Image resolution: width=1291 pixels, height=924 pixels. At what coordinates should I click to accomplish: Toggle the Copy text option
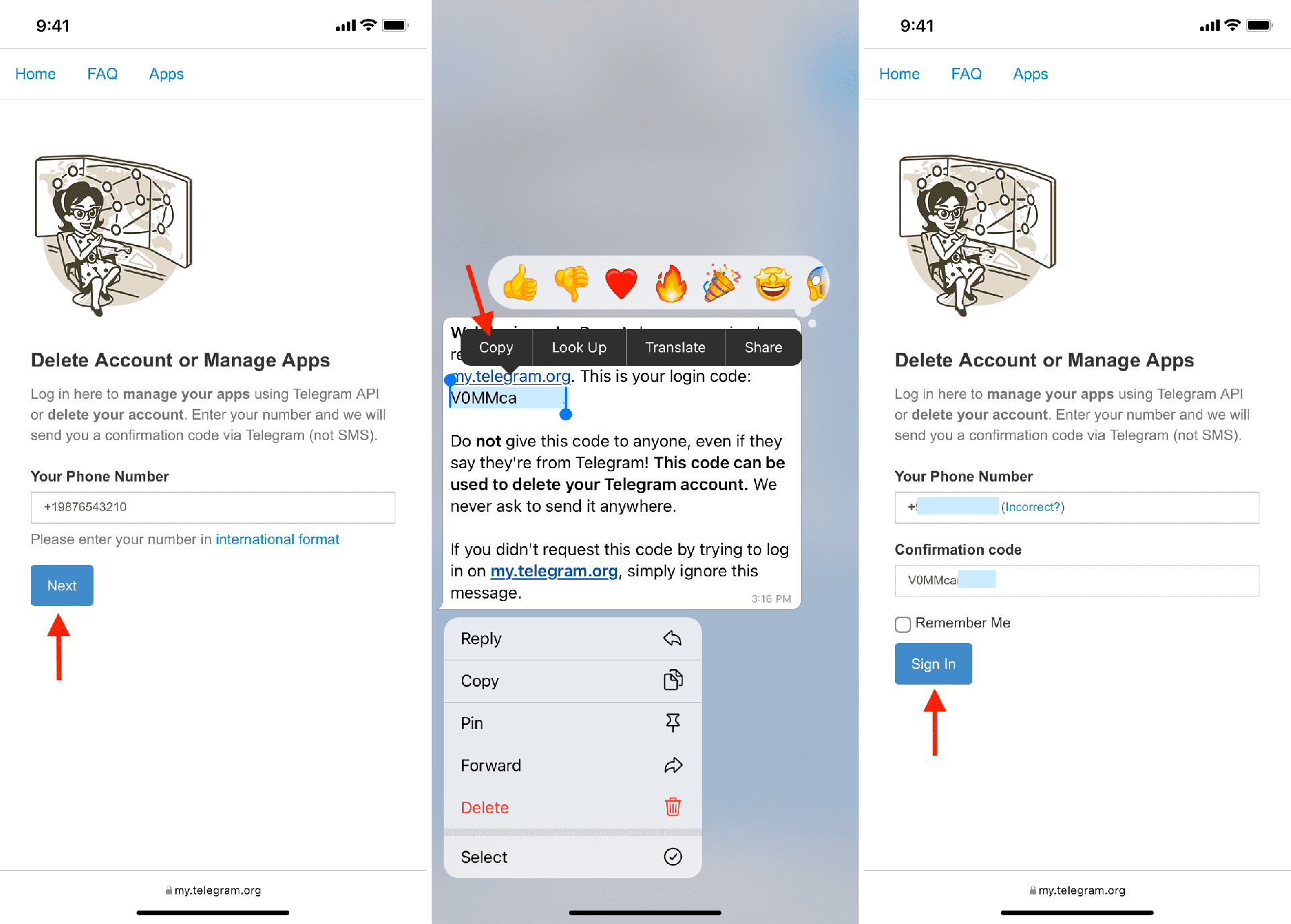coord(497,347)
